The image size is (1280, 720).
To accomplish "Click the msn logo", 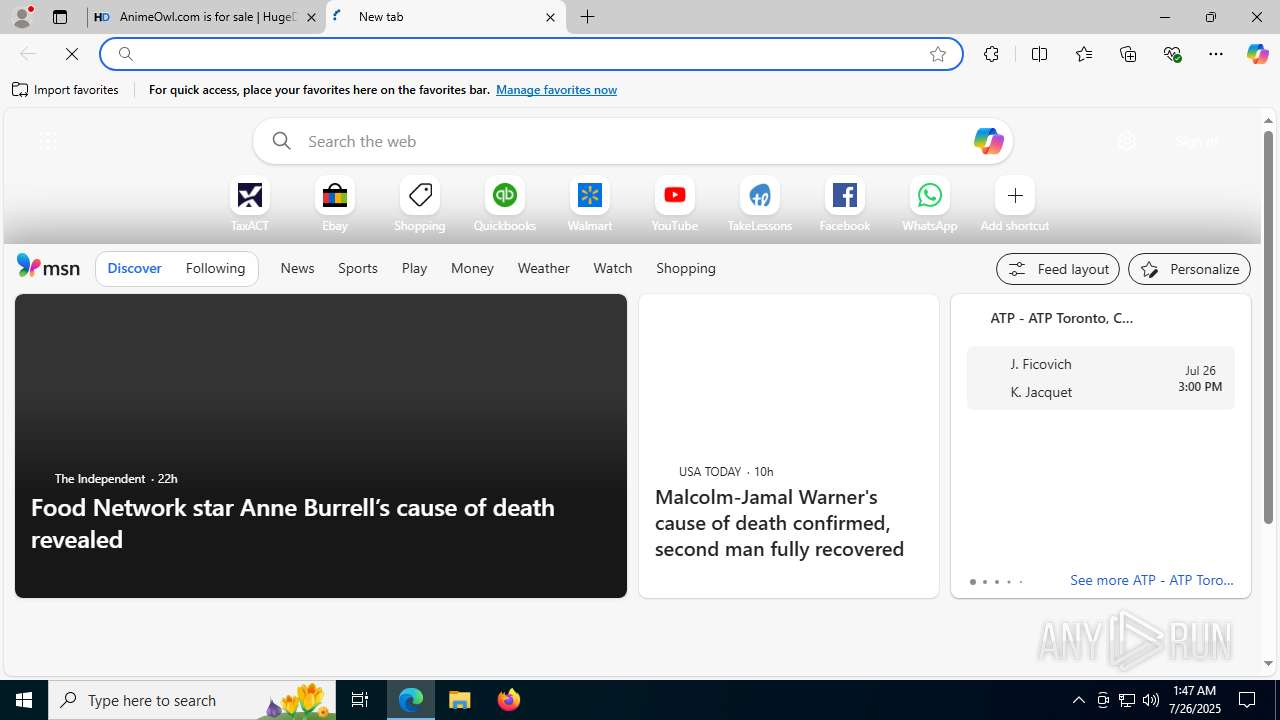I will coord(48,267).
